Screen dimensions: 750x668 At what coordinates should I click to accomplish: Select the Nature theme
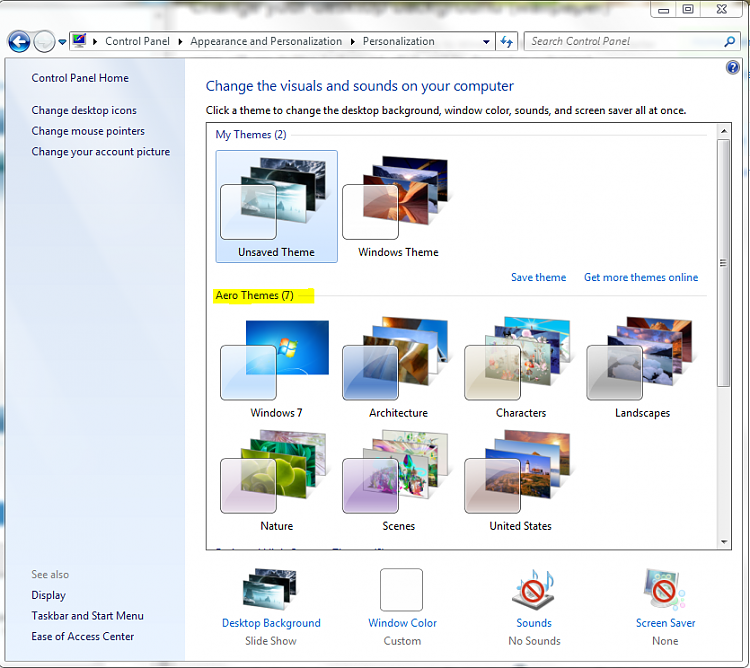point(276,480)
